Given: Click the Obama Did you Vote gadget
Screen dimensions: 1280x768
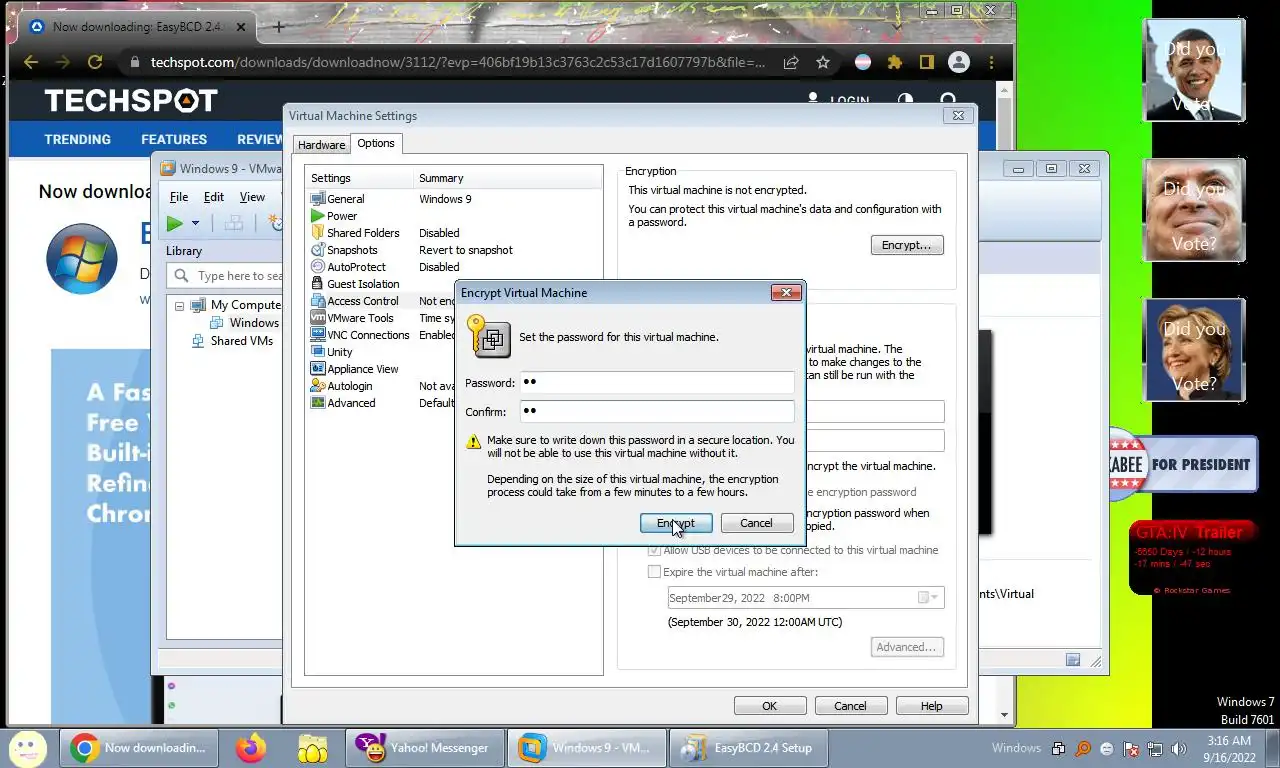Looking at the screenshot, I should point(1194,69).
